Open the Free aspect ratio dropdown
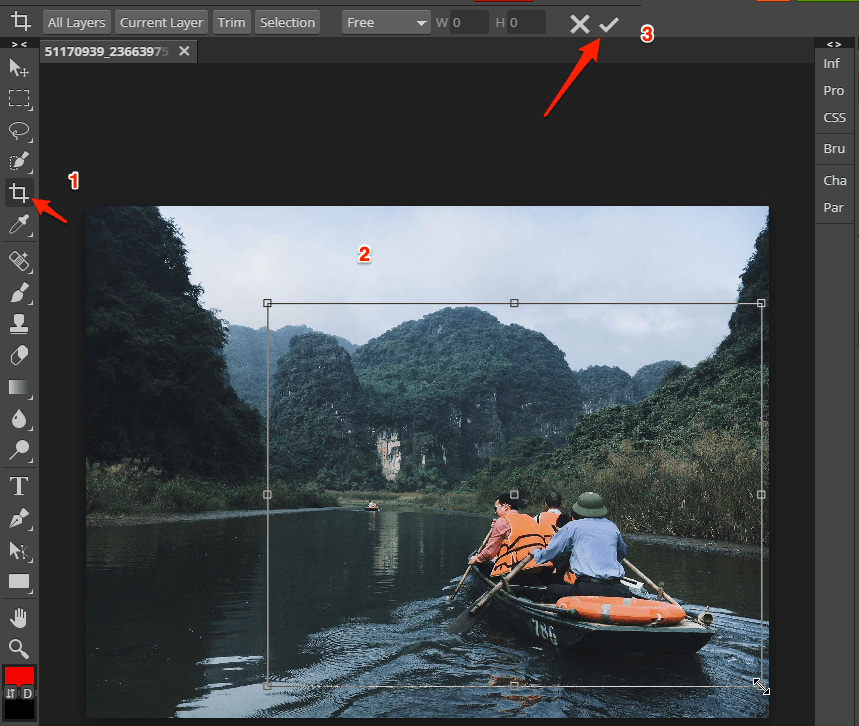Image resolution: width=859 pixels, height=726 pixels. point(386,21)
